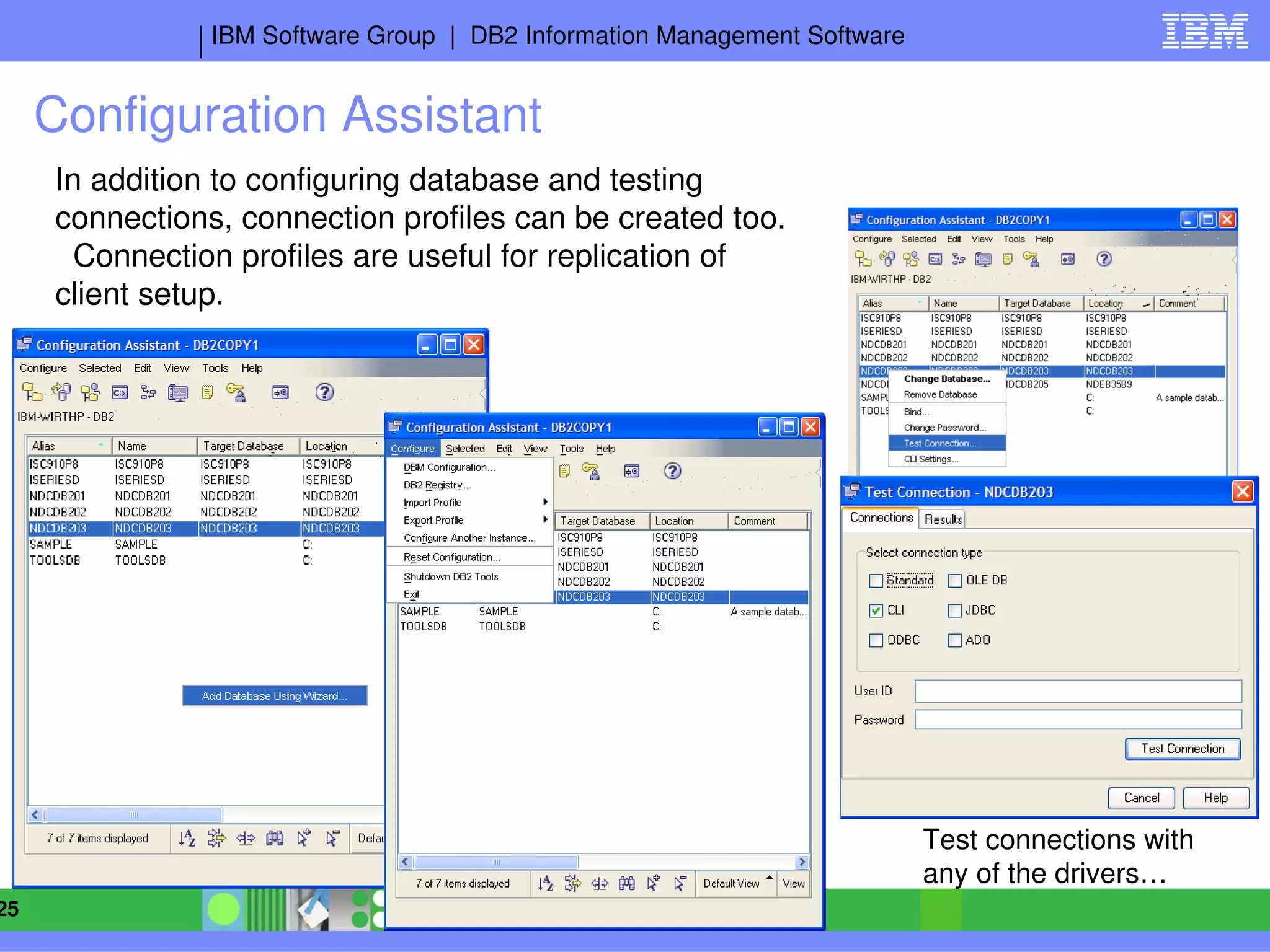This screenshot has height=952, width=1270.
Task: Sort by Alias column in right window
Action: pos(893,303)
